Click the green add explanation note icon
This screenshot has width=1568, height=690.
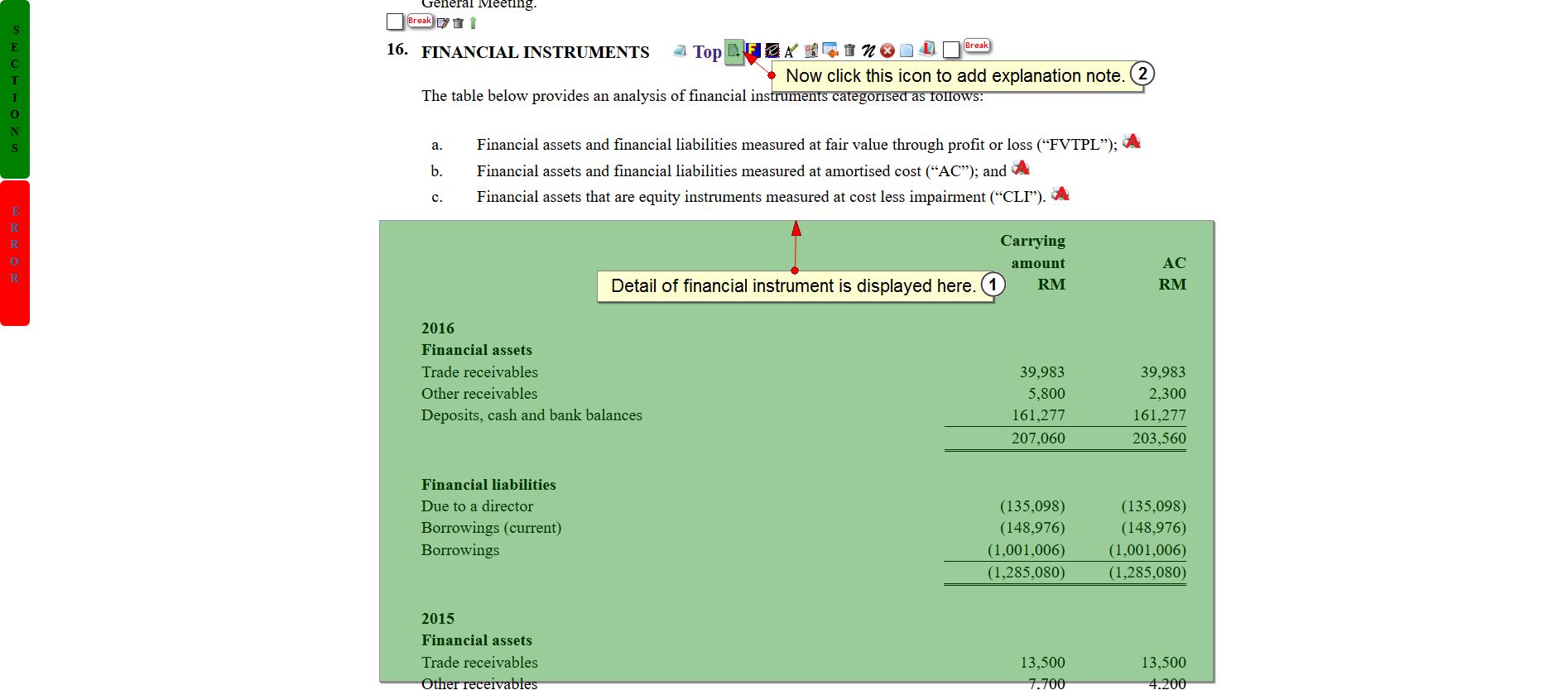pyautogui.click(x=733, y=51)
